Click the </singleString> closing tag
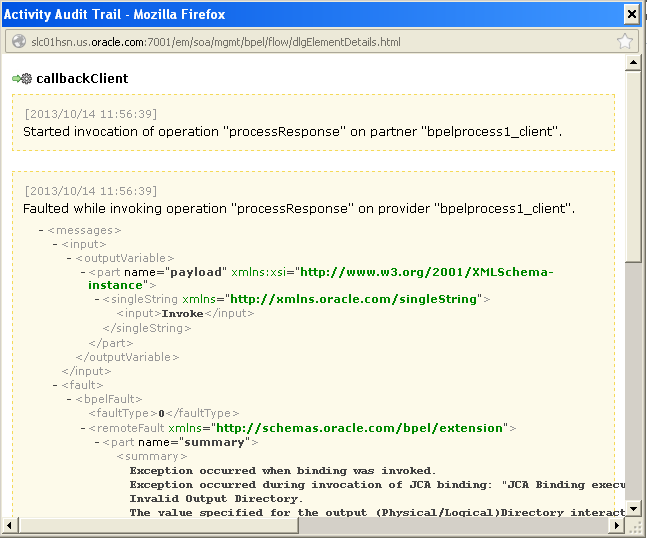Image resolution: width=647 pixels, height=538 pixels. pyautogui.click(x=147, y=328)
